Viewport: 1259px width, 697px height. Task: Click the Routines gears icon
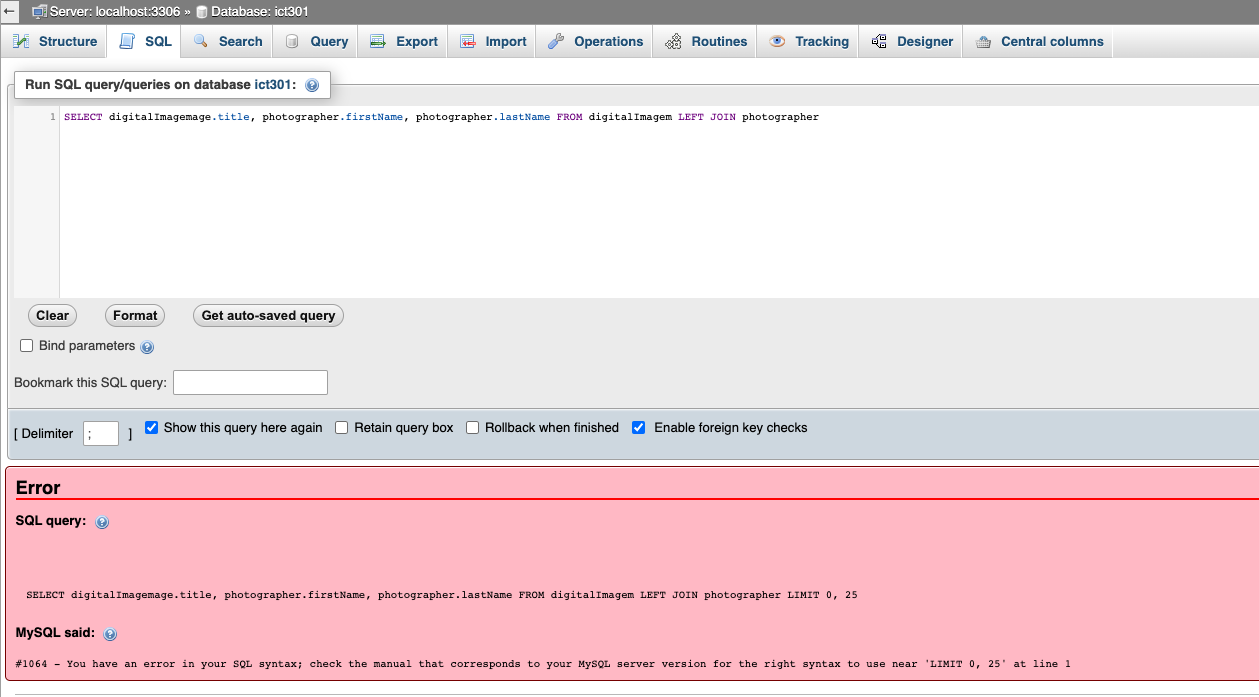point(673,41)
